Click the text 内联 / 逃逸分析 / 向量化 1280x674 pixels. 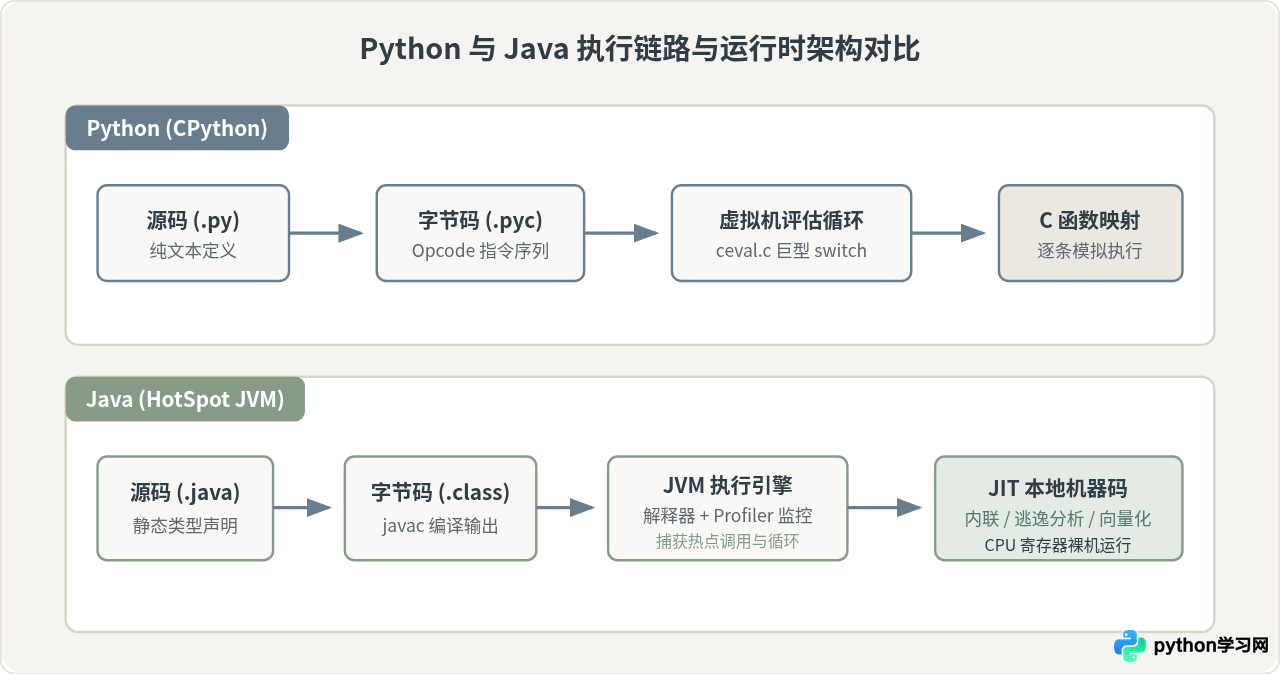[x=1059, y=519]
